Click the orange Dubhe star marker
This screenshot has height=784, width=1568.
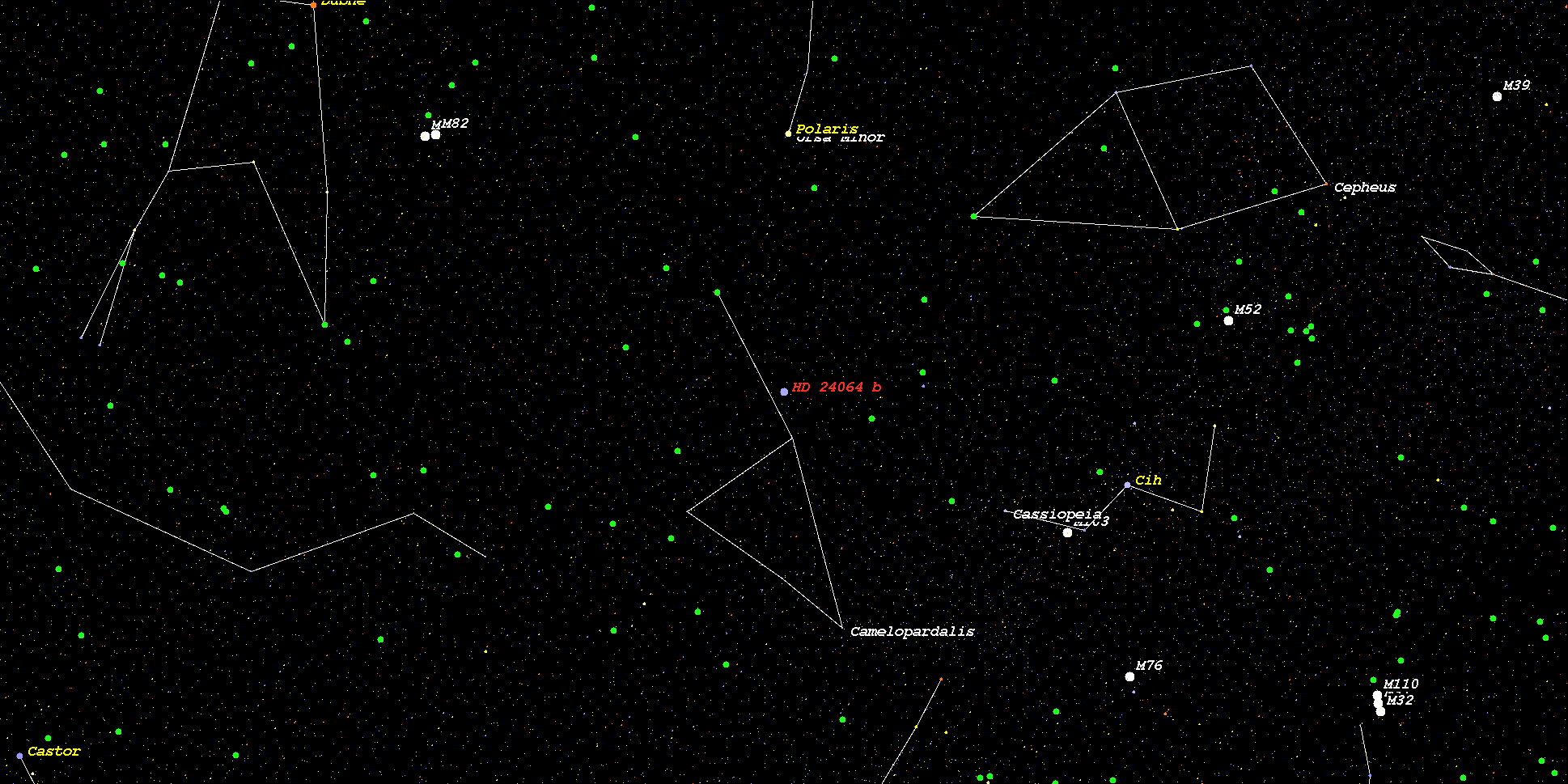tap(313, 5)
